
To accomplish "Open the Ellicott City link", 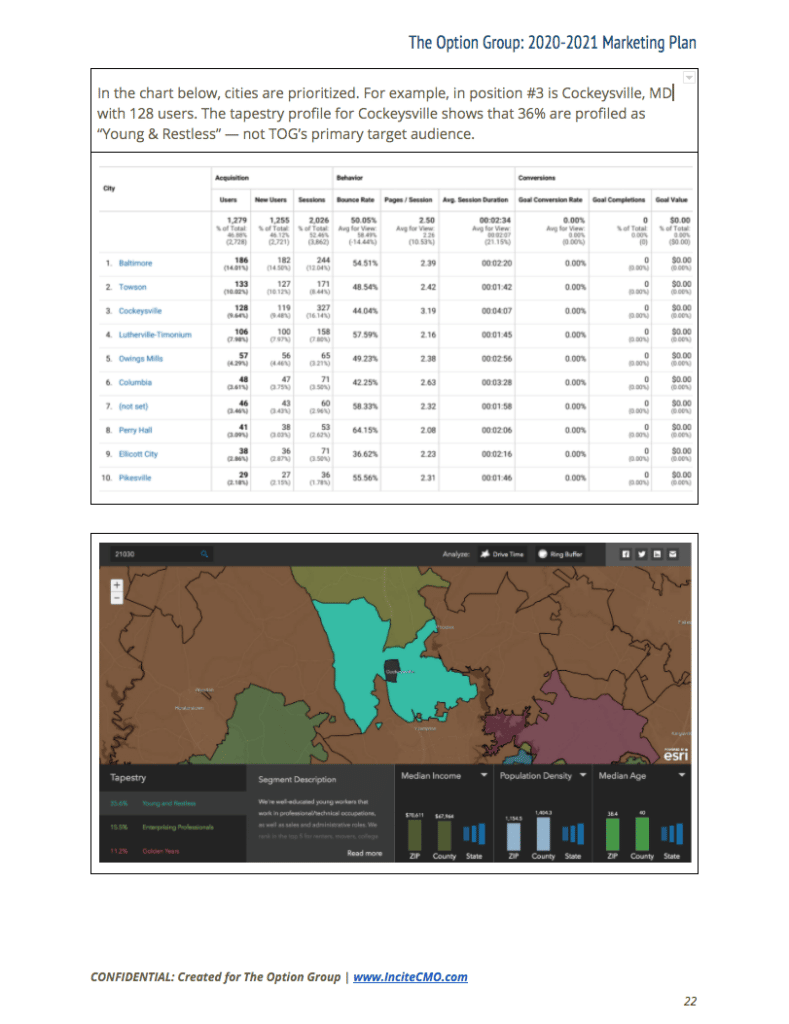I will point(138,454).
